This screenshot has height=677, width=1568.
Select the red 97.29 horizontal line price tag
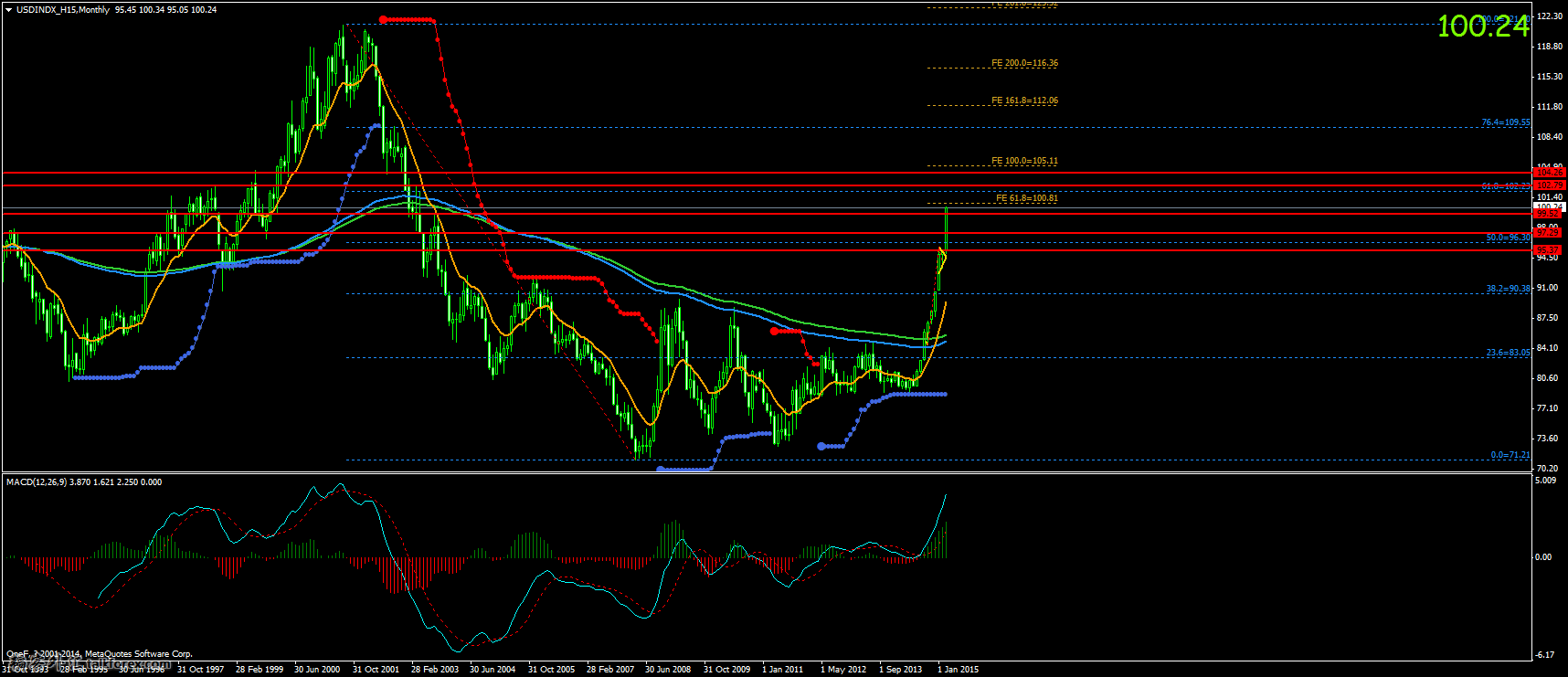point(1549,233)
